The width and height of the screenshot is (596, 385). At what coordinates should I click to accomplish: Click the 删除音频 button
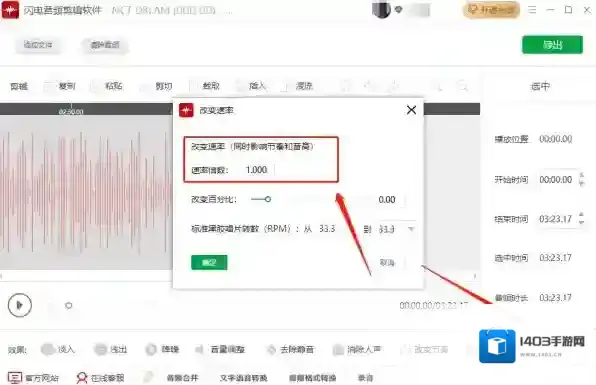(x=105, y=45)
